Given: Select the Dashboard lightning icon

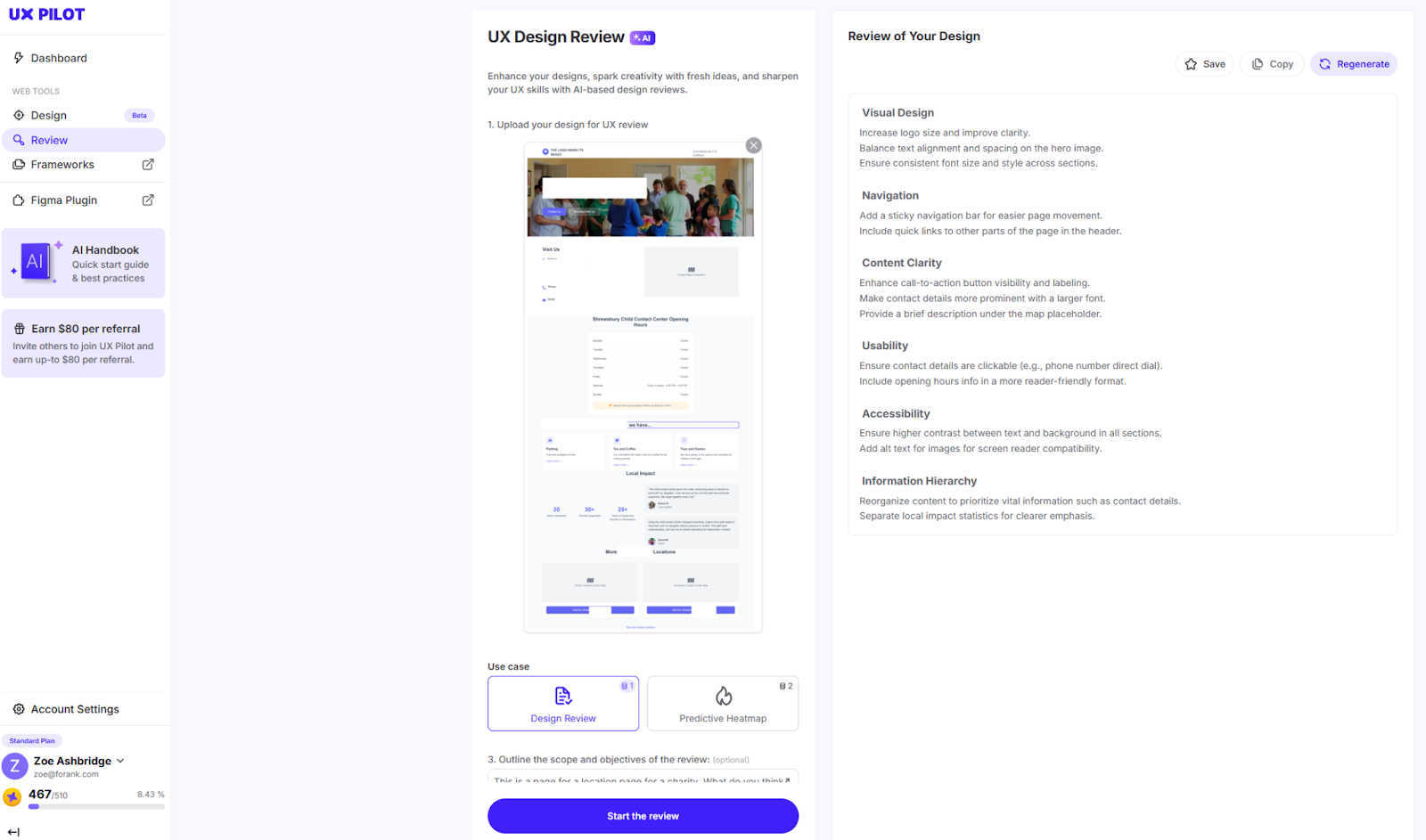Looking at the screenshot, I should (18, 57).
